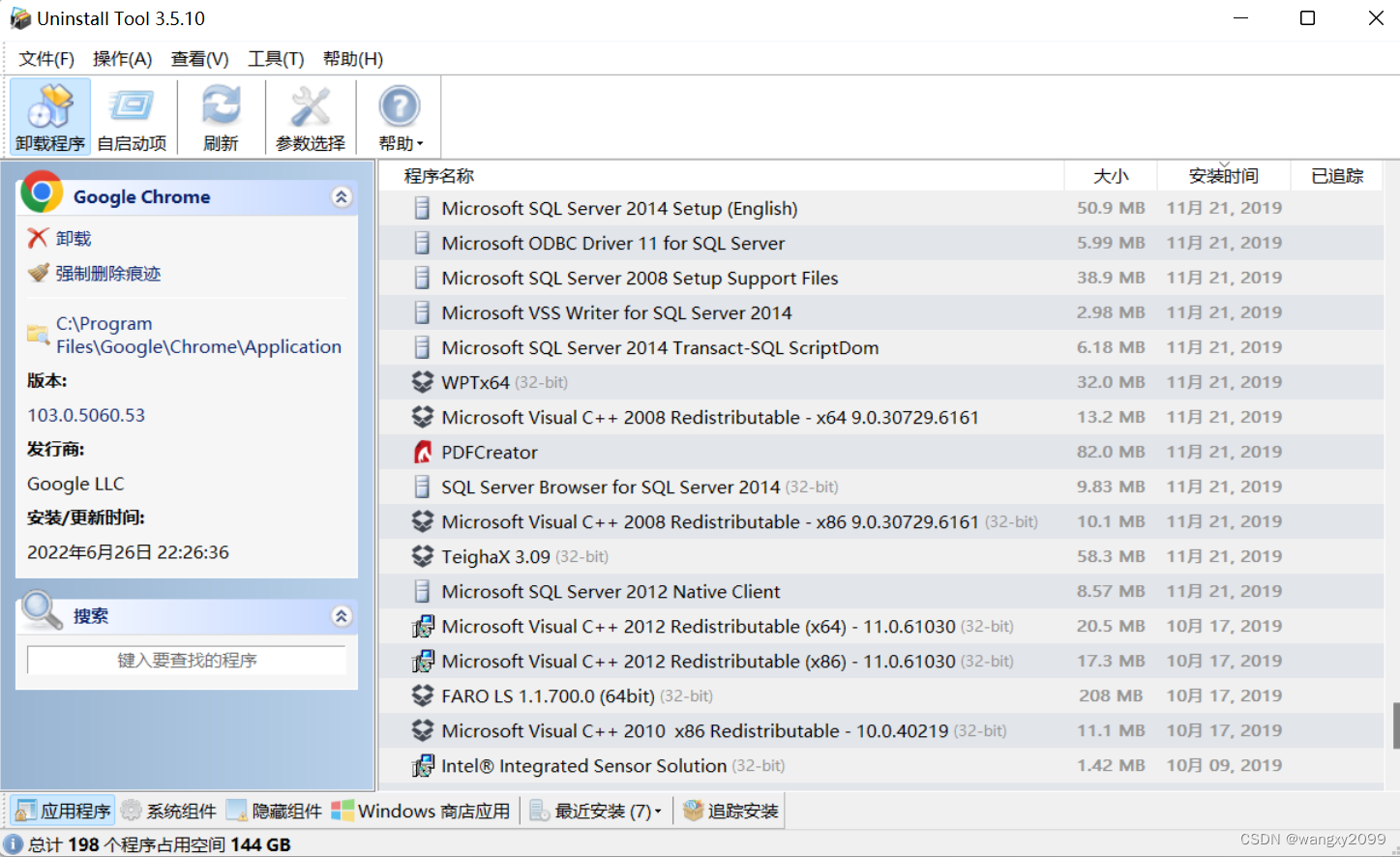
Task: Click the program search input field
Action: click(187, 660)
